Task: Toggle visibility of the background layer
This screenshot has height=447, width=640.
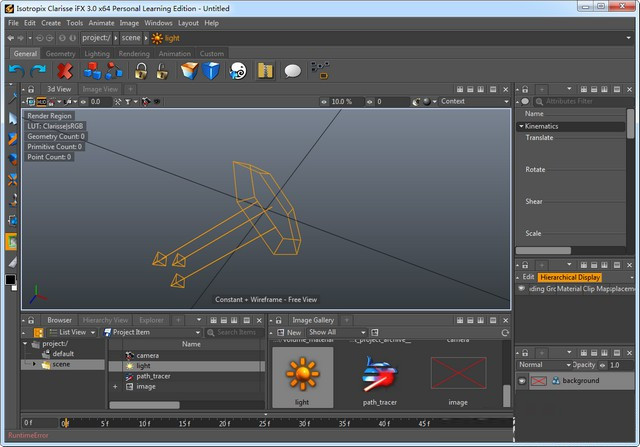Action: pos(522,381)
